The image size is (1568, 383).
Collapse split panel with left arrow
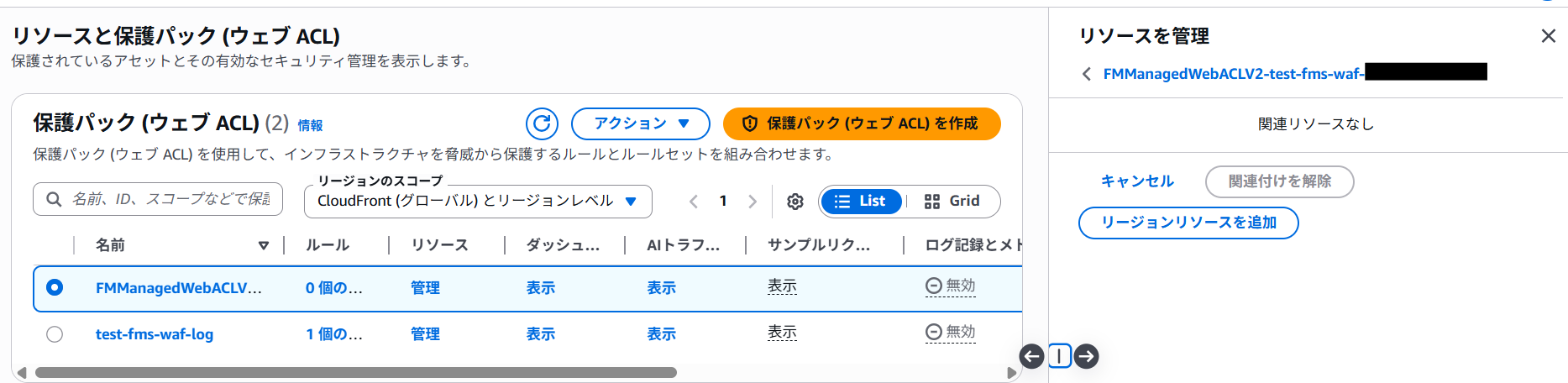pyautogui.click(x=1031, y=356)
